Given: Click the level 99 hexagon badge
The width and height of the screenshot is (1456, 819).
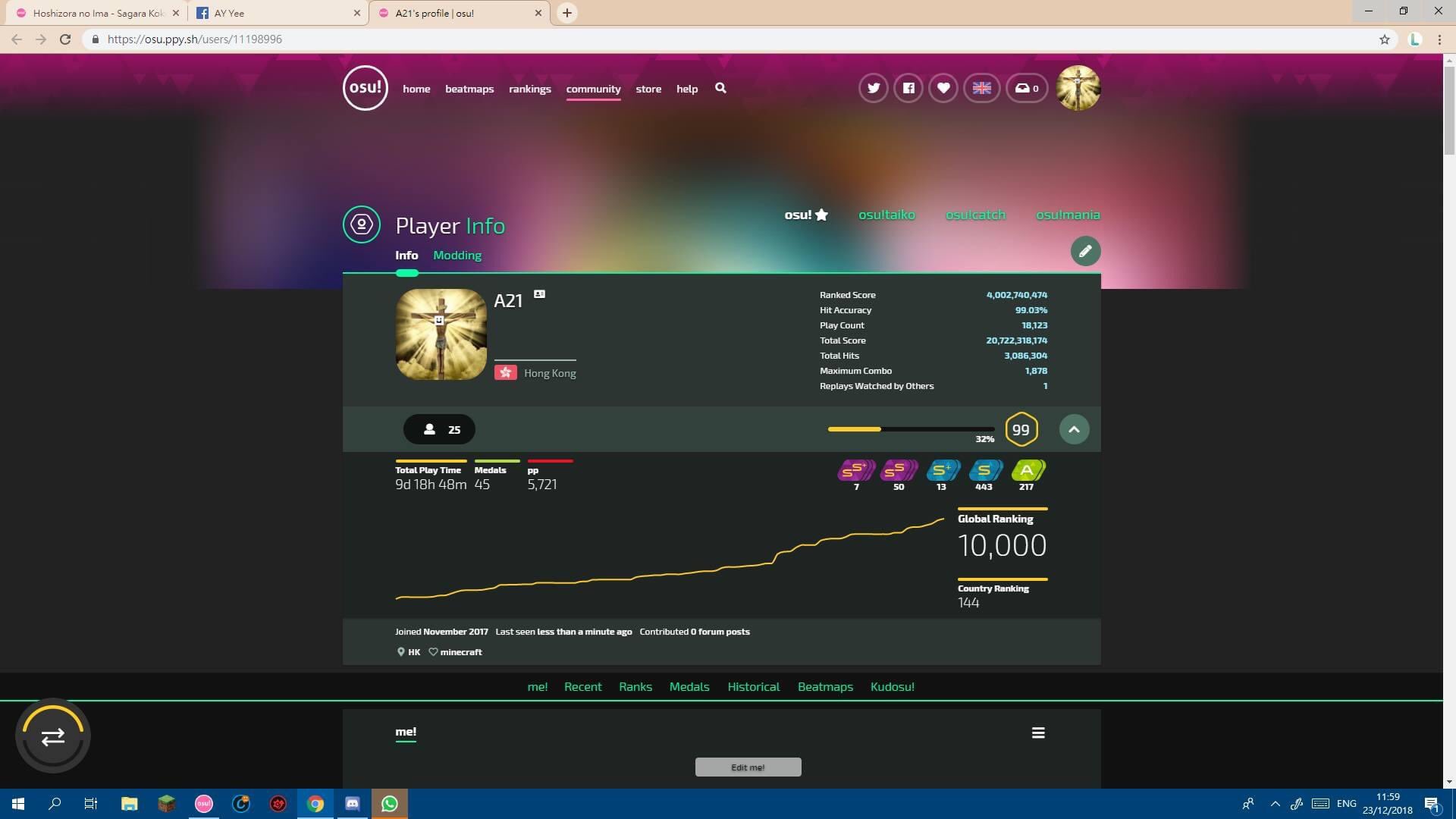Looking at the screenshot, I should point(1021,429).
